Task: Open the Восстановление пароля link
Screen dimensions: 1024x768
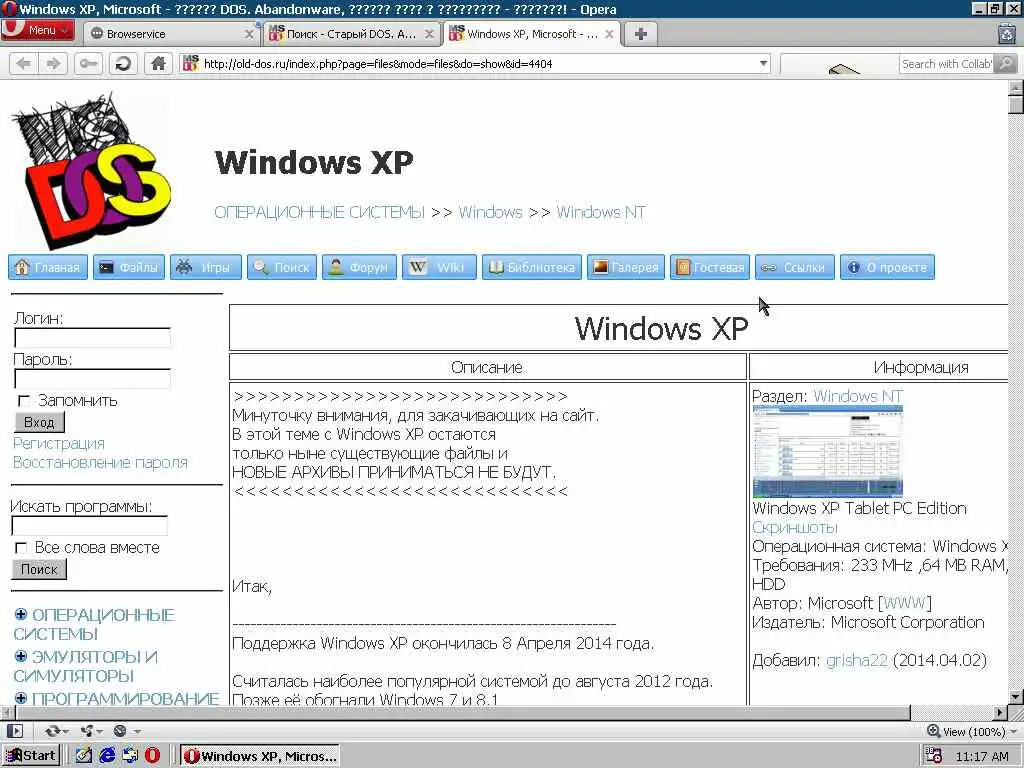Action: click(x=101, y=462)
